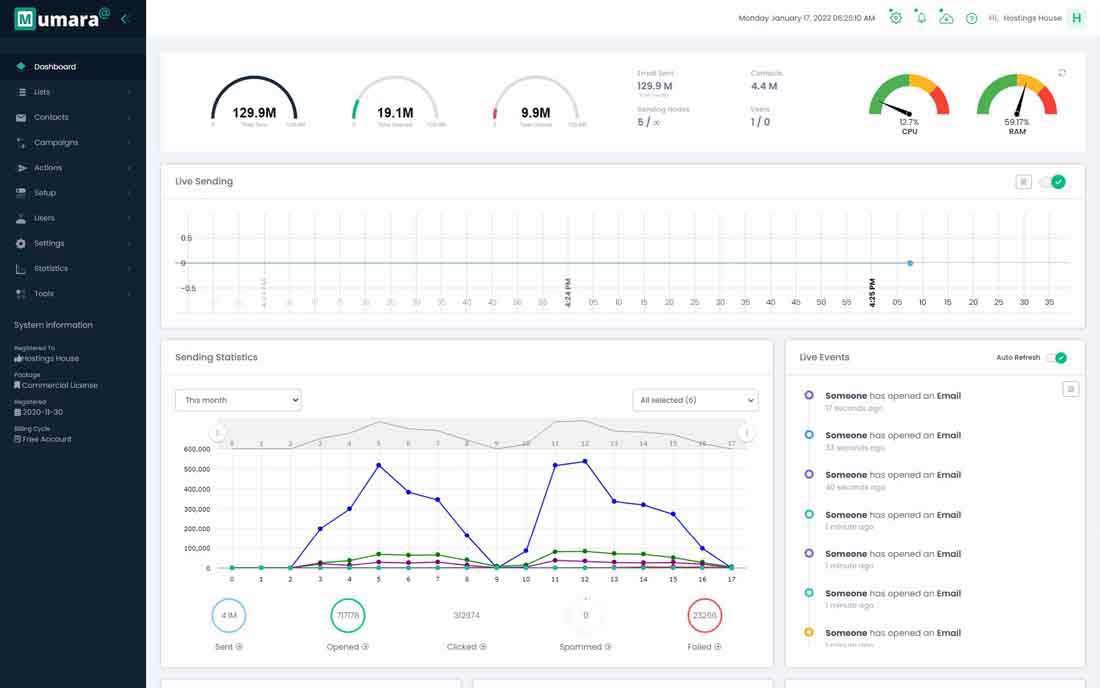Expand the Campaigns sidebar menu
This screenshot has height=688, width=1100.
point(56,143)
